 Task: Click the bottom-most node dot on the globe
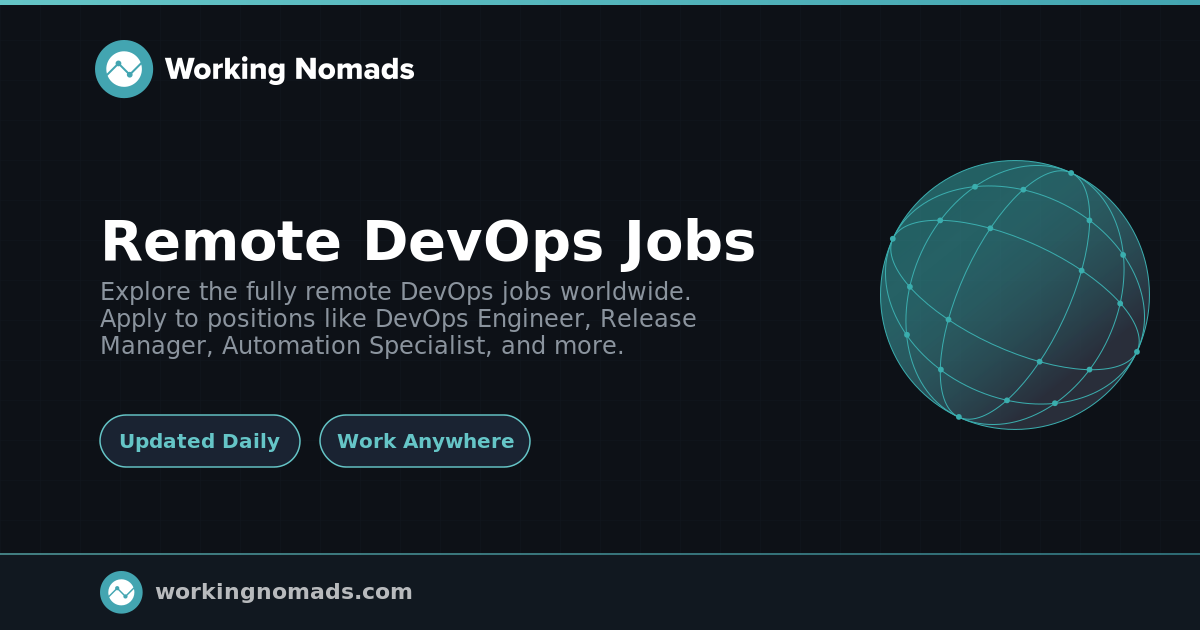pos(959,417)
